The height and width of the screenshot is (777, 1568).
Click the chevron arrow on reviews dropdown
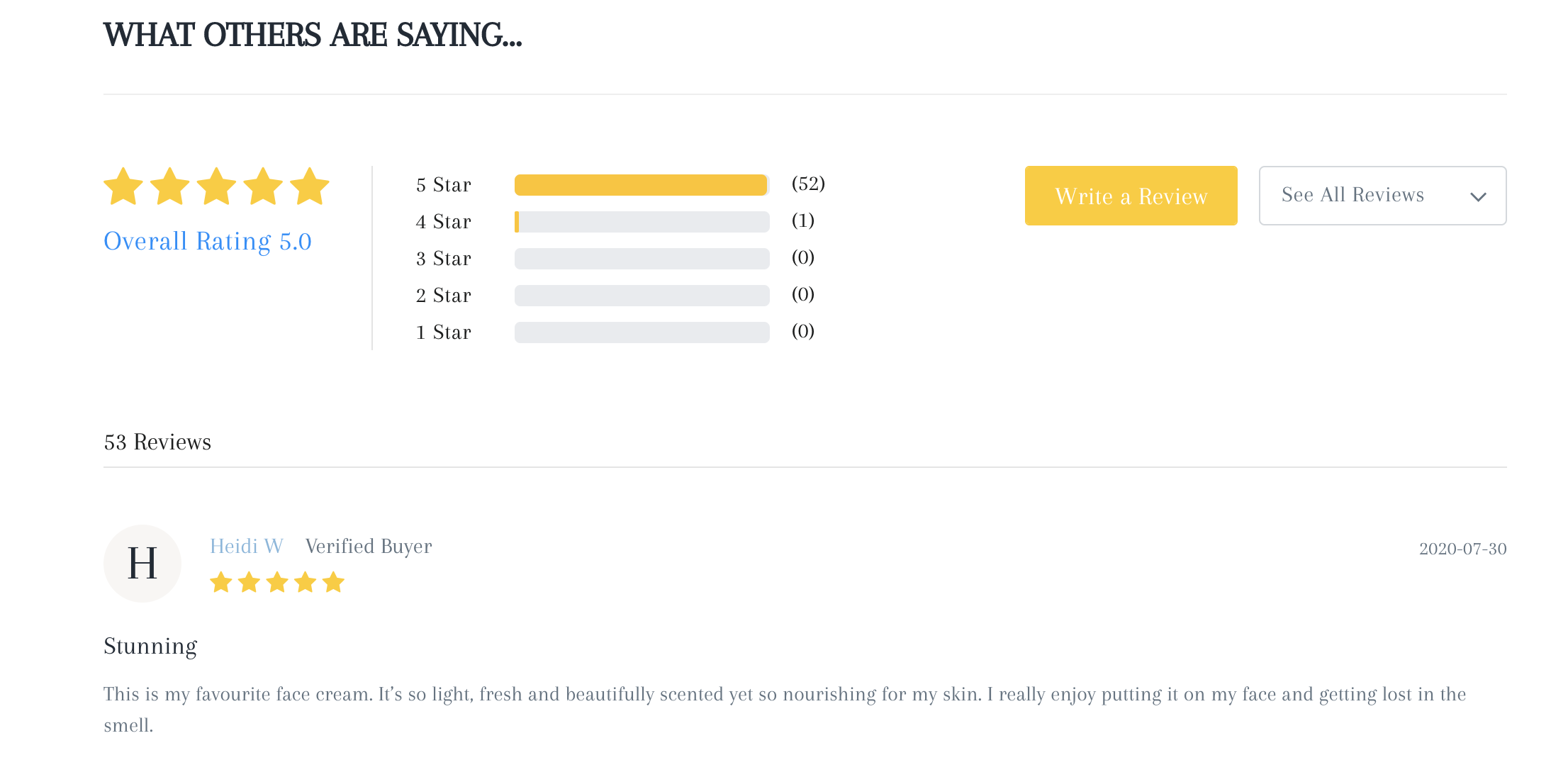1478,196
